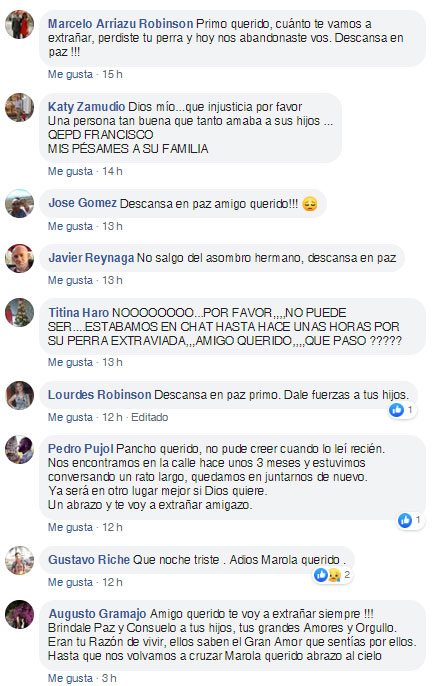Open Augusto Gramajo's profile picture
The height and width of the screenshot is (686, 443).
click(19, 614)
